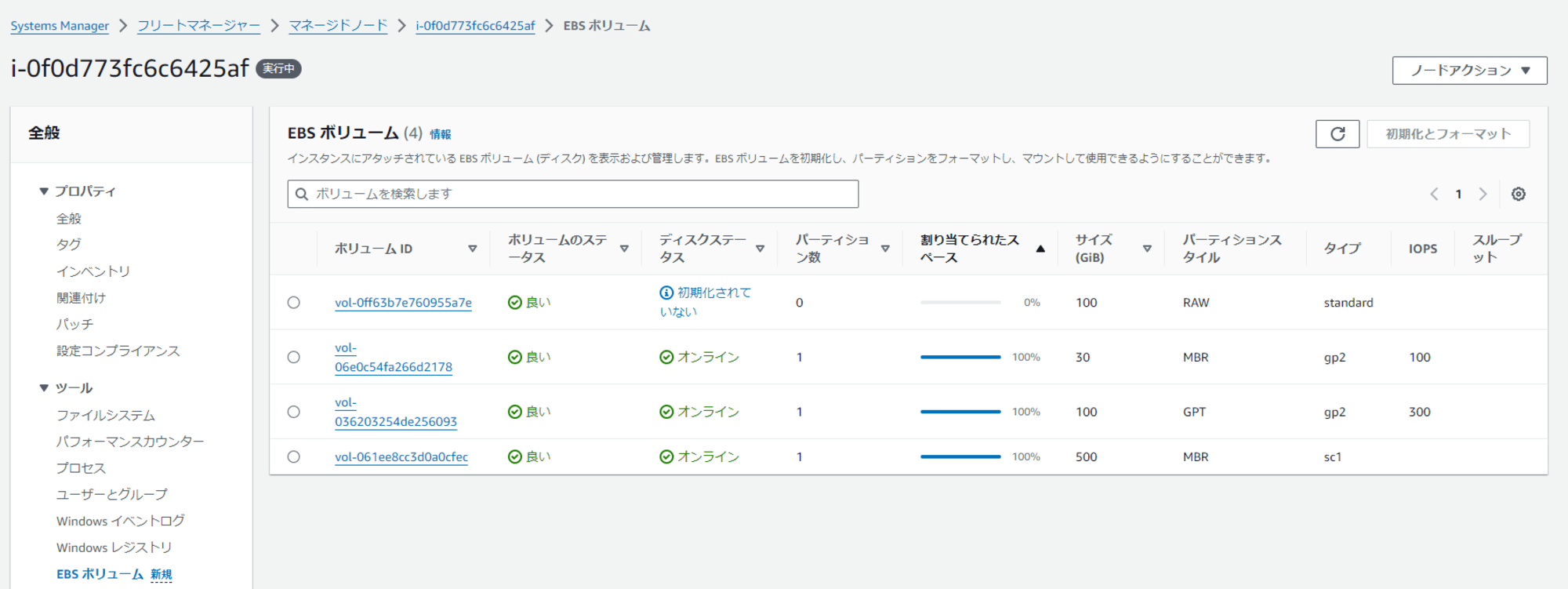Open ファイルシステム tool
The width and height of the screenshot is (1568, 589).
pos(106,416)
